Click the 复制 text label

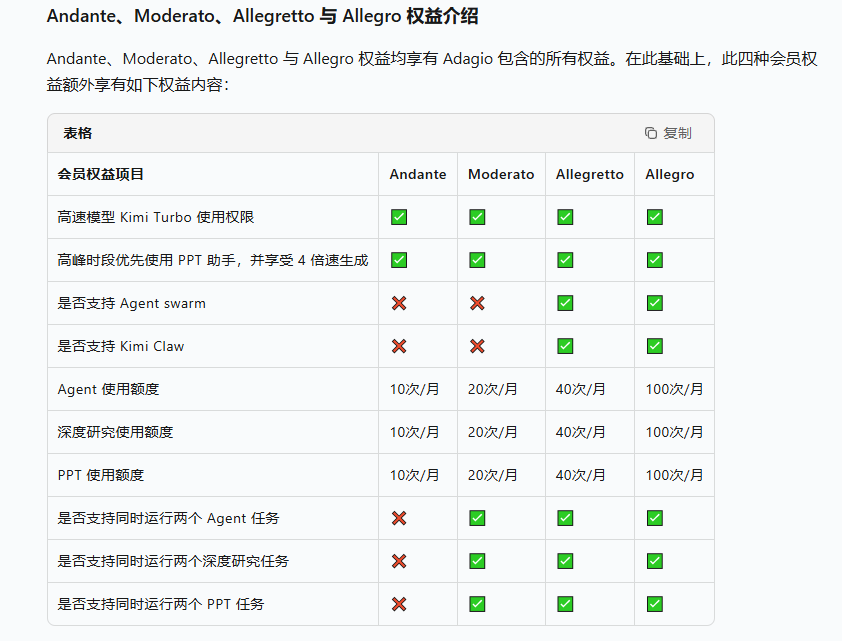(x=677, y=133)
